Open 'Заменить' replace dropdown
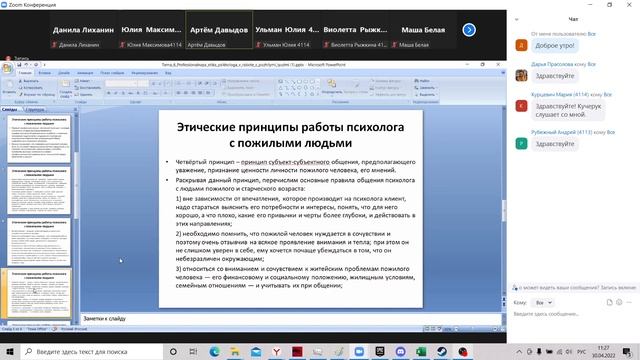This screenshot has height=360, width=640. click(425, 88)
